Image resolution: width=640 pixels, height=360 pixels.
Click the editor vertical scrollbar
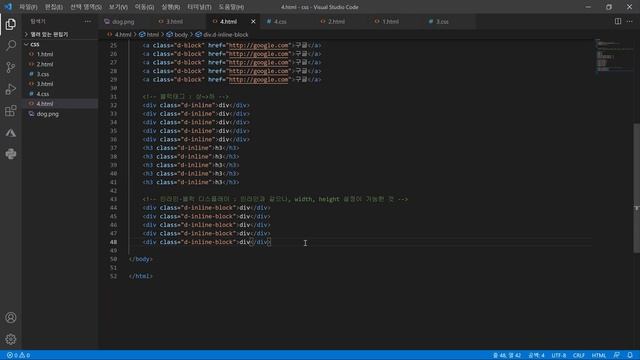tap(637, 188)
